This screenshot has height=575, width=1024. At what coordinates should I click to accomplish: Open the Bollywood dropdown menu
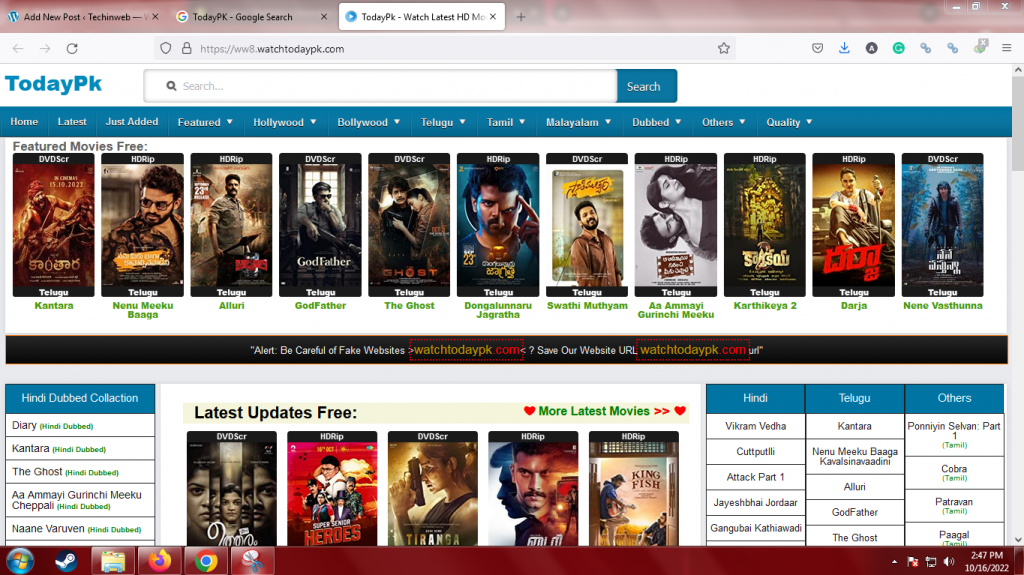[368, 122]
